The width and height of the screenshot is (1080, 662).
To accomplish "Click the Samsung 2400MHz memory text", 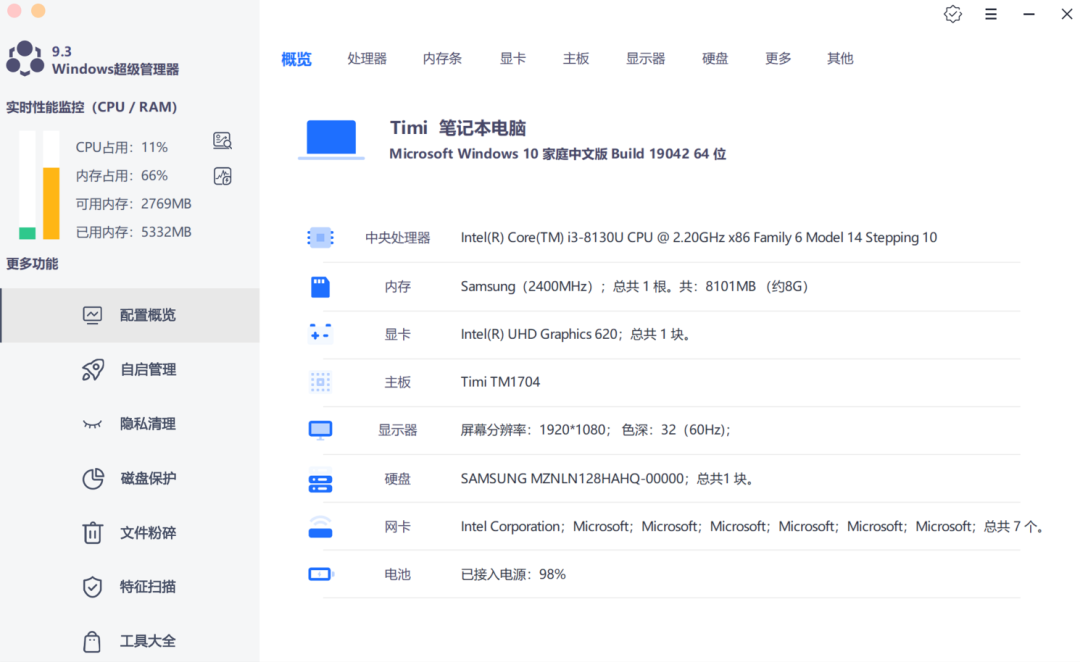I will (x=634, y=287).
